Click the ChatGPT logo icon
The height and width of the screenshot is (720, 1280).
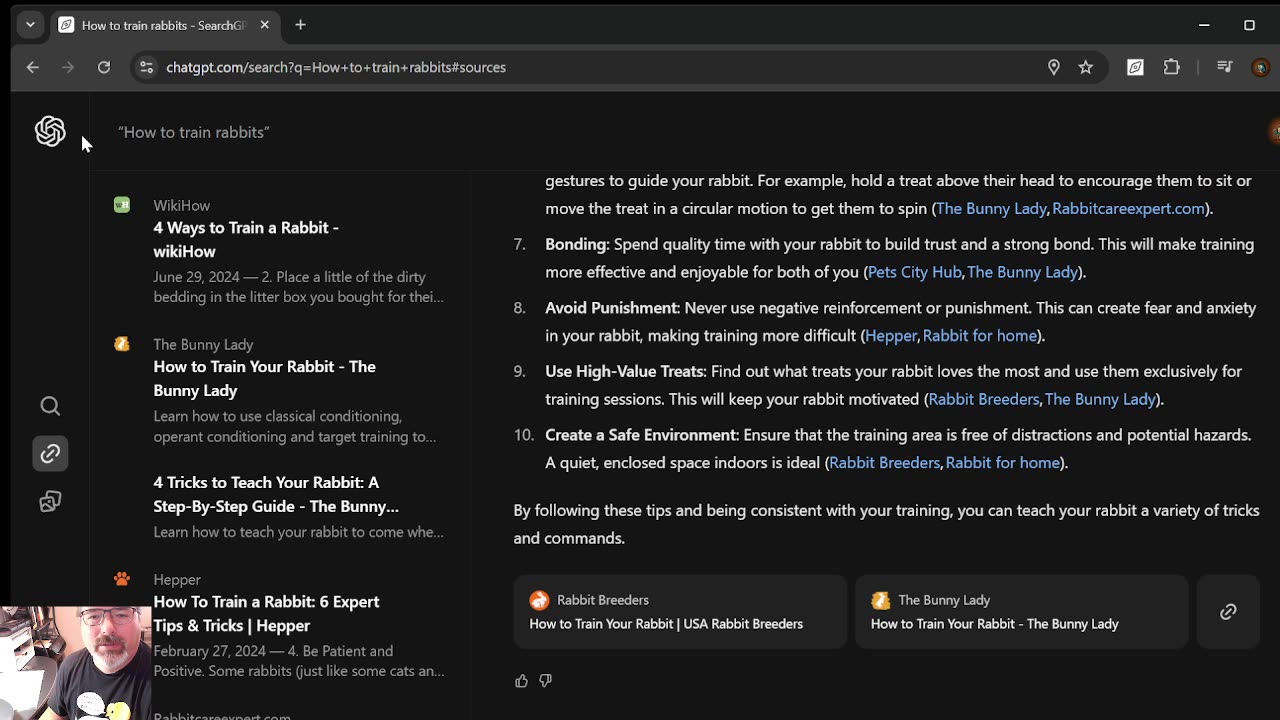click(50, 131)
